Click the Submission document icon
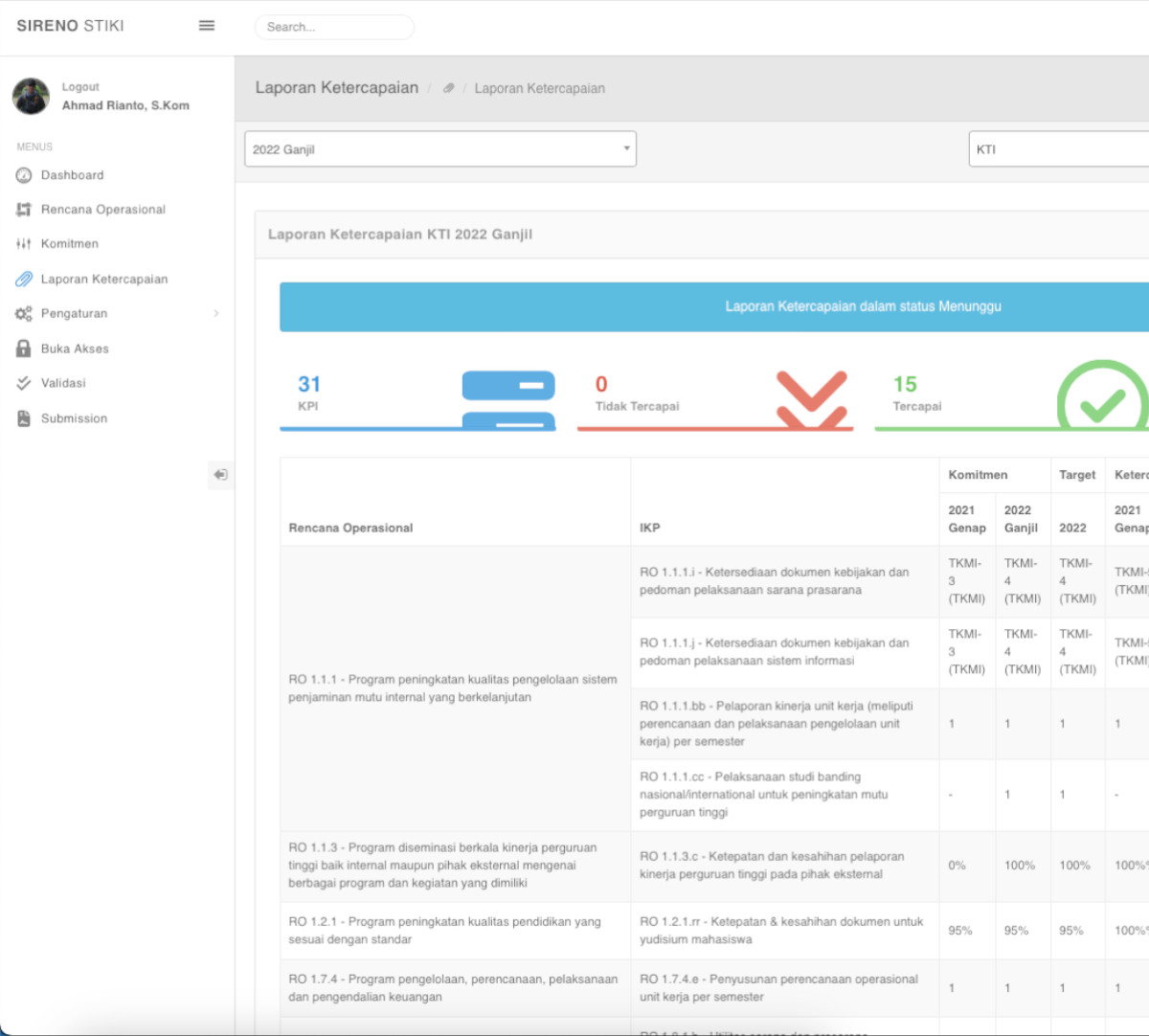The width and height of the screenshot is (1149, 1036). coord(24,418)
